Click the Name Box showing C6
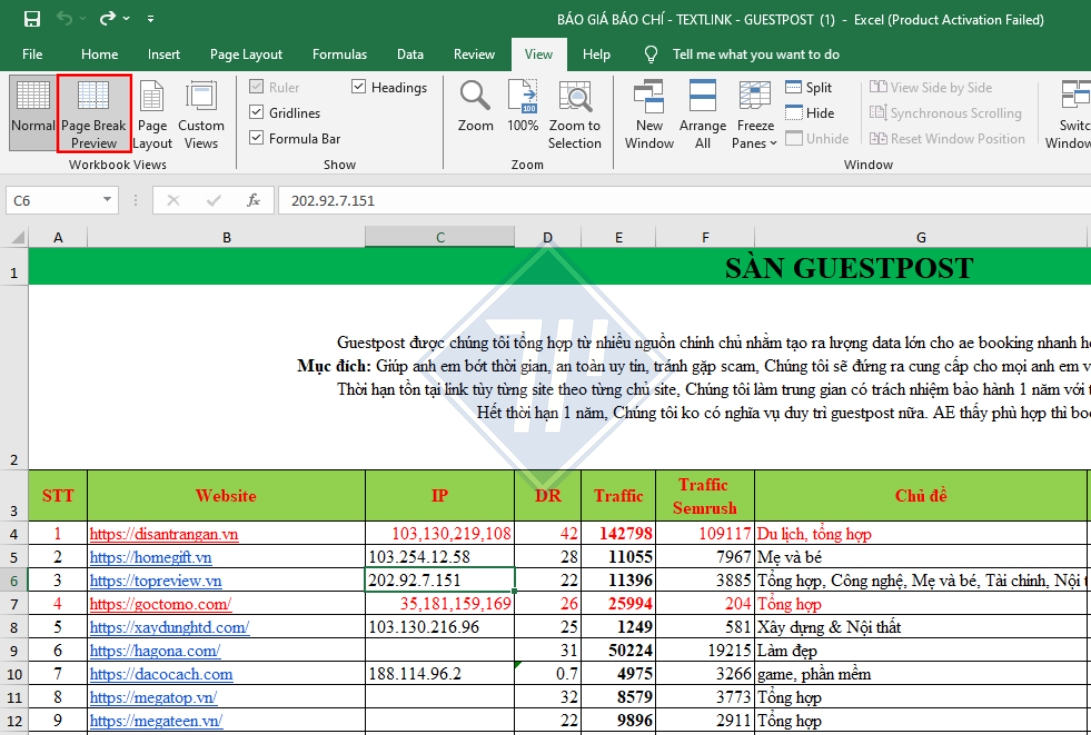The height and width of the screenshot is (735, 1091). coord(53,200)
